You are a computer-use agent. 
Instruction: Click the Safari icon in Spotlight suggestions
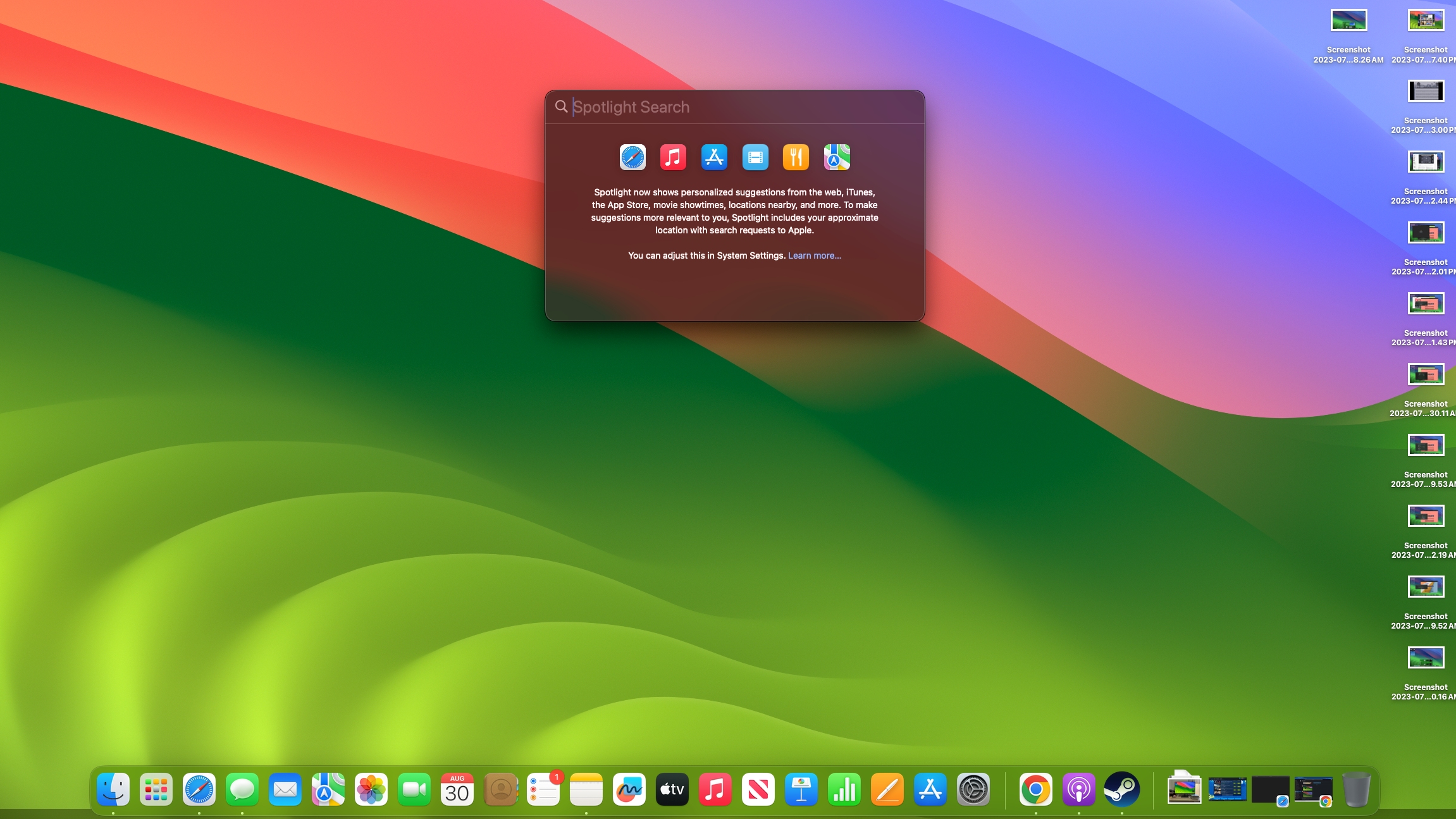point(632,157)
